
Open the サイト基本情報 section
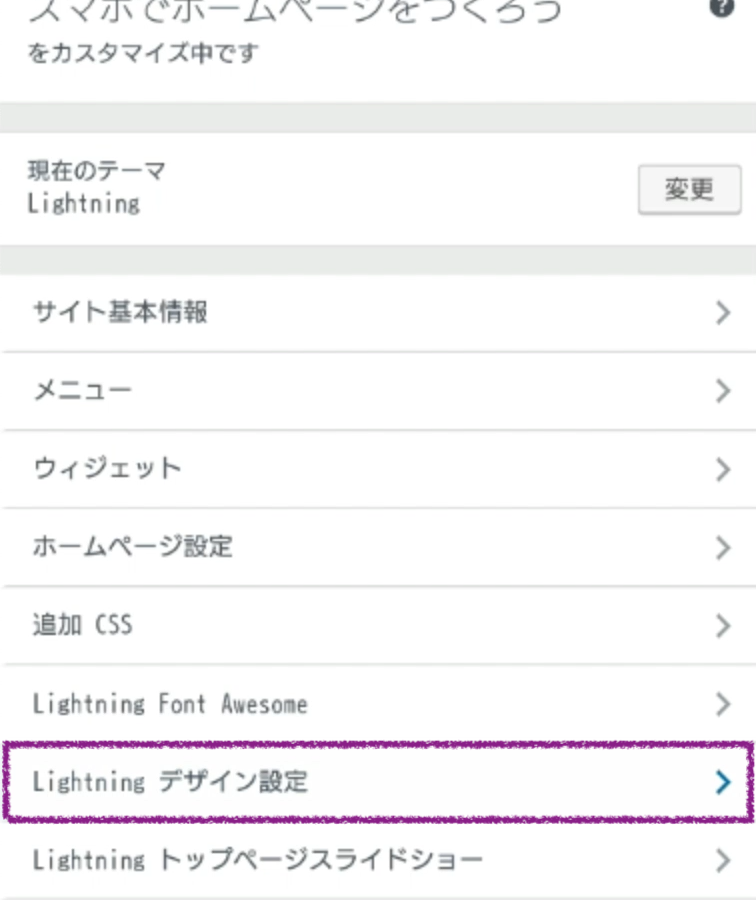click(x=120, y=312)
